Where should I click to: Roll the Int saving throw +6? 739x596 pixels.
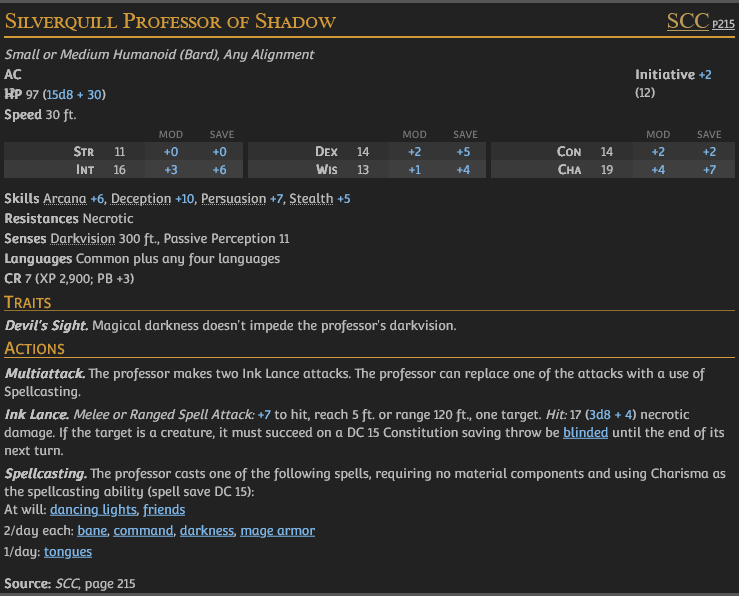[x=219, y=169]
